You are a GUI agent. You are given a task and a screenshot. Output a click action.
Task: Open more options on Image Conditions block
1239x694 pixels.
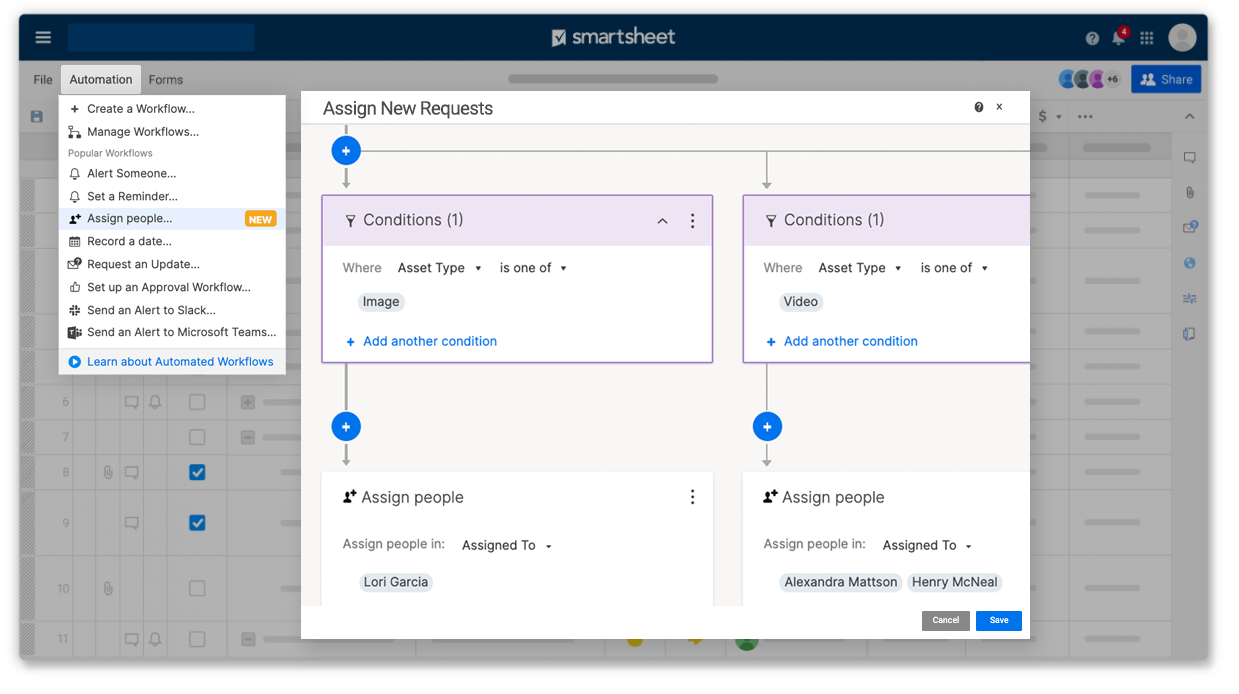(x=692, y=221)
